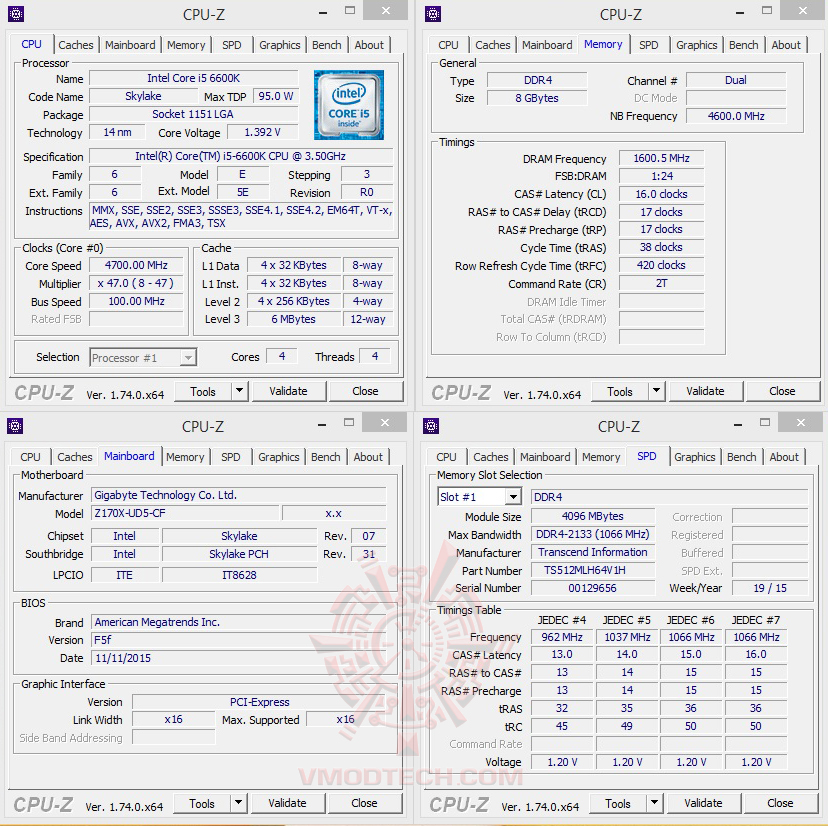Click CPU-Z app icon in Mainboard window title bar

(15, 425)
